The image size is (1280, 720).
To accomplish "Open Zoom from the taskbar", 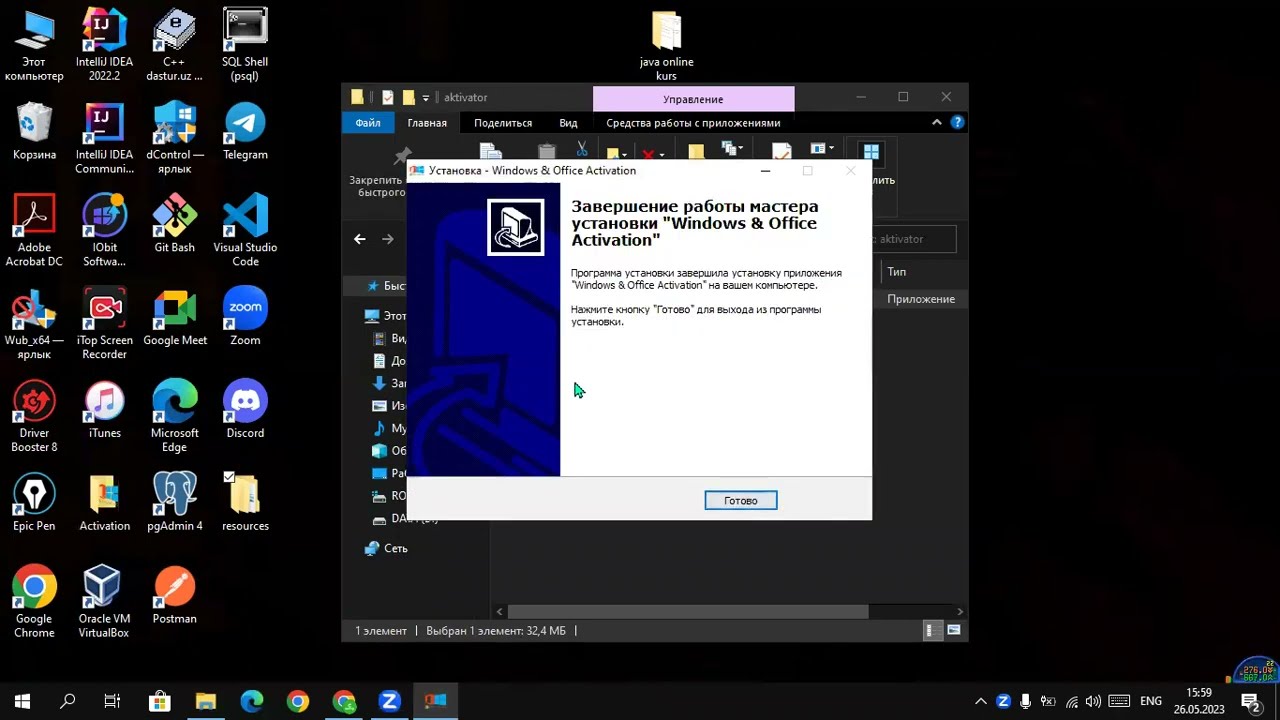I will (389, 701).
